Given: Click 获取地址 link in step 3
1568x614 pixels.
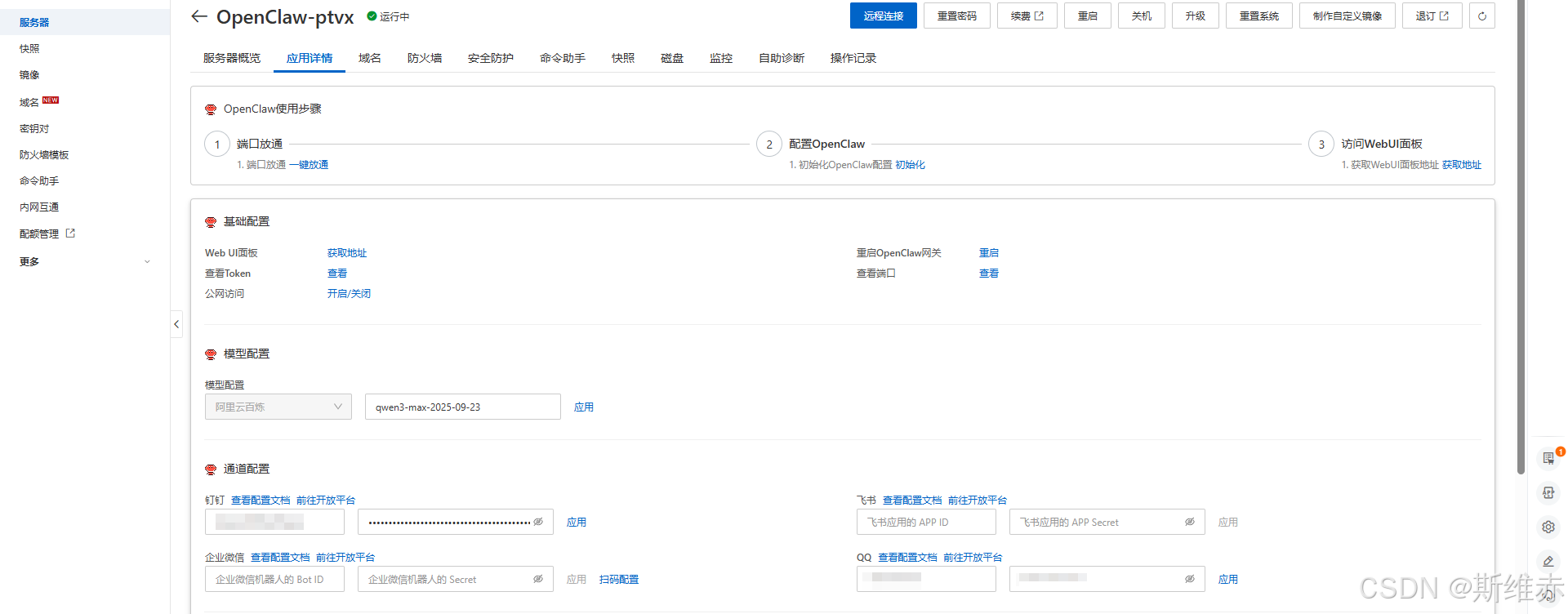Looking at the screenshot, I should pos(1462,165).
